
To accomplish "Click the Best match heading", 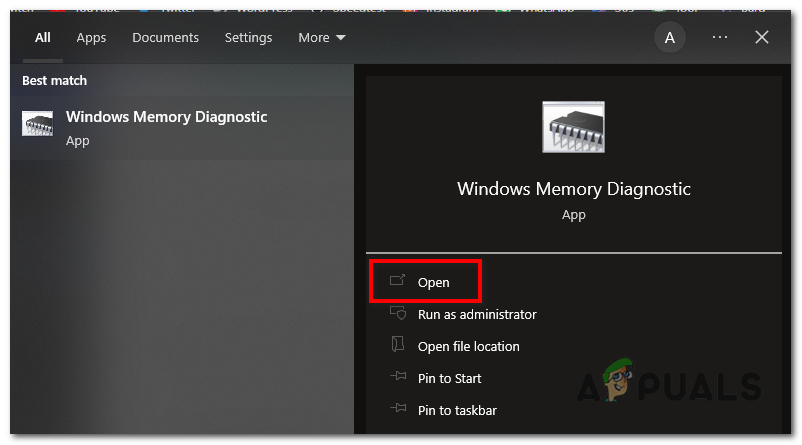I will (54, 81).
